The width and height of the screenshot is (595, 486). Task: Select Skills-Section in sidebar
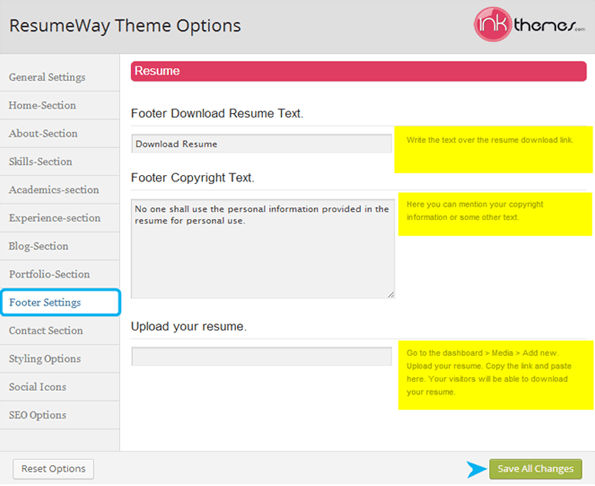[x=60, y=162]
